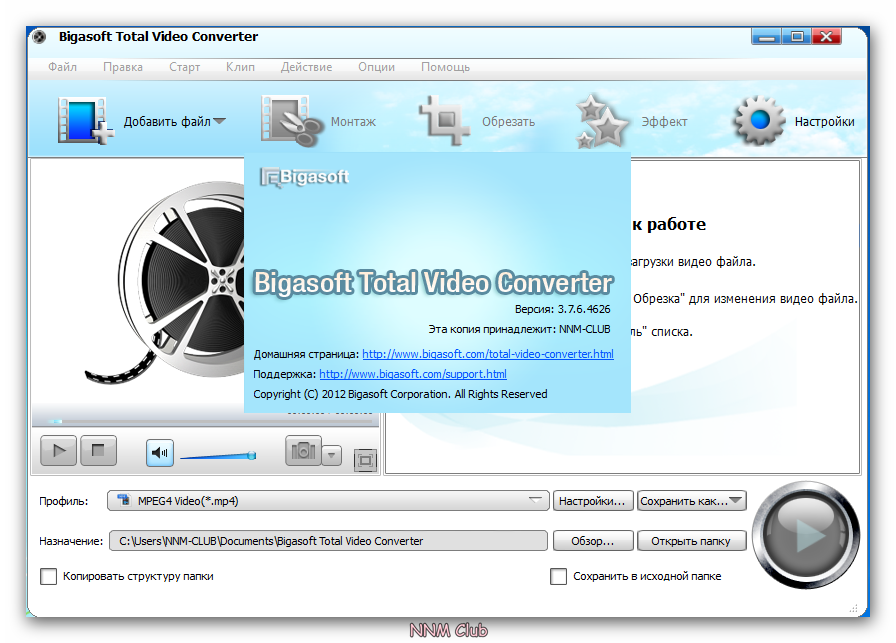Adjust the volume slider
The height and width of the screenshot is (643, 896).
pyautogui.click(x=218, y=456)
